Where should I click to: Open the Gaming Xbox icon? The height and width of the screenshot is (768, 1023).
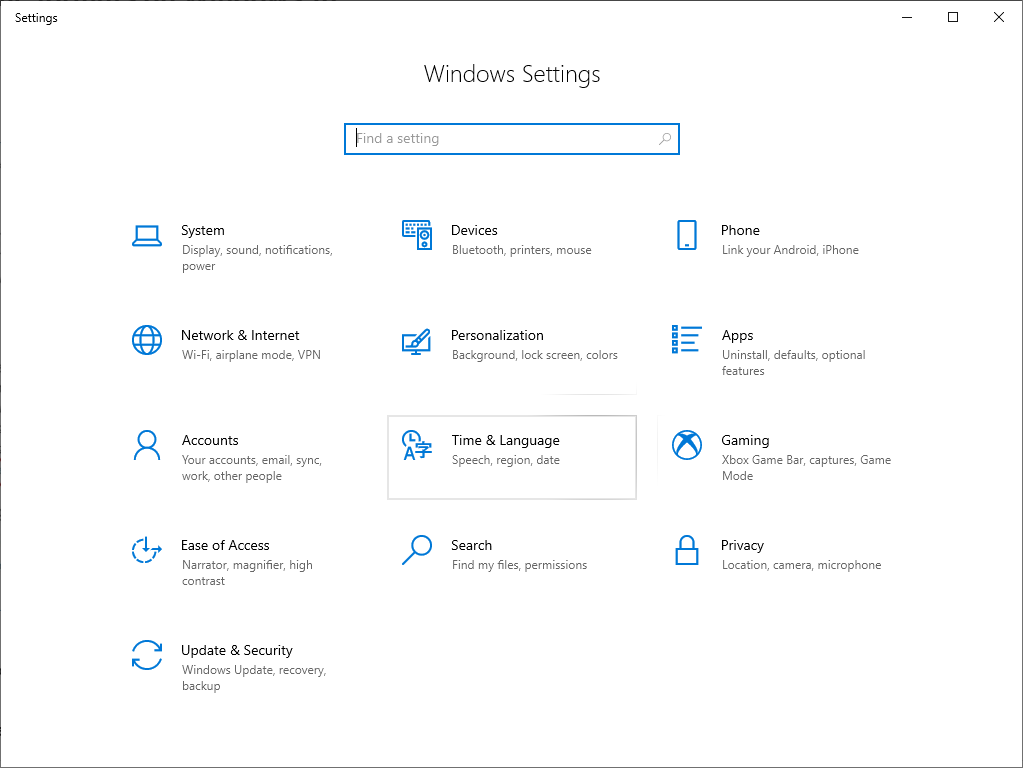click(x=687, y=445)
